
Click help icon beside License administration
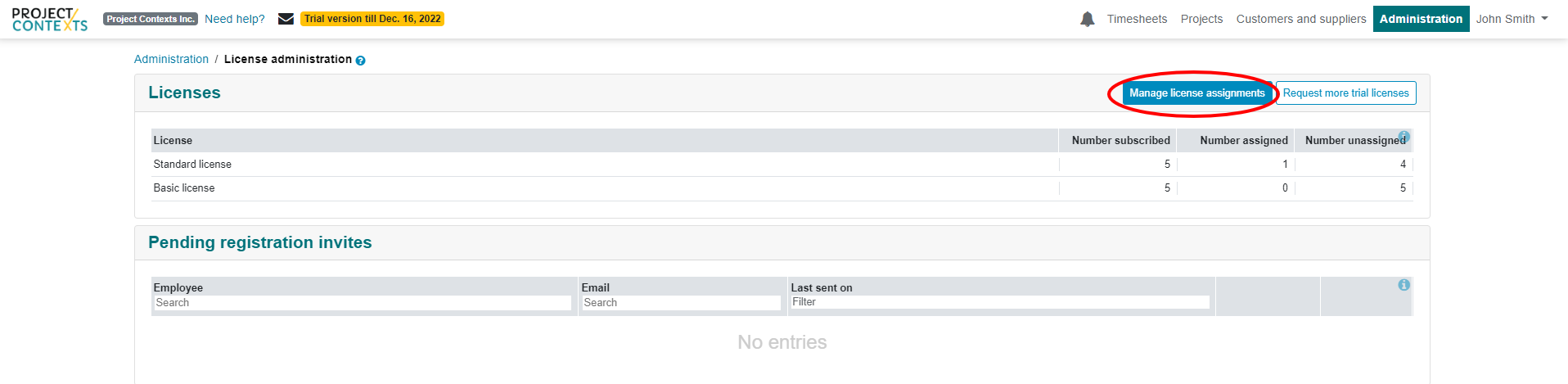(x=361, y=61)
